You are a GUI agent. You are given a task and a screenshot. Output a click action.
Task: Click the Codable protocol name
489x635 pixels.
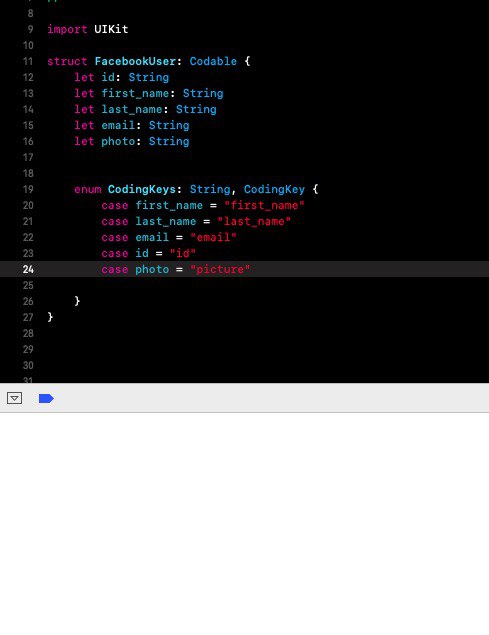click(213, 61)
